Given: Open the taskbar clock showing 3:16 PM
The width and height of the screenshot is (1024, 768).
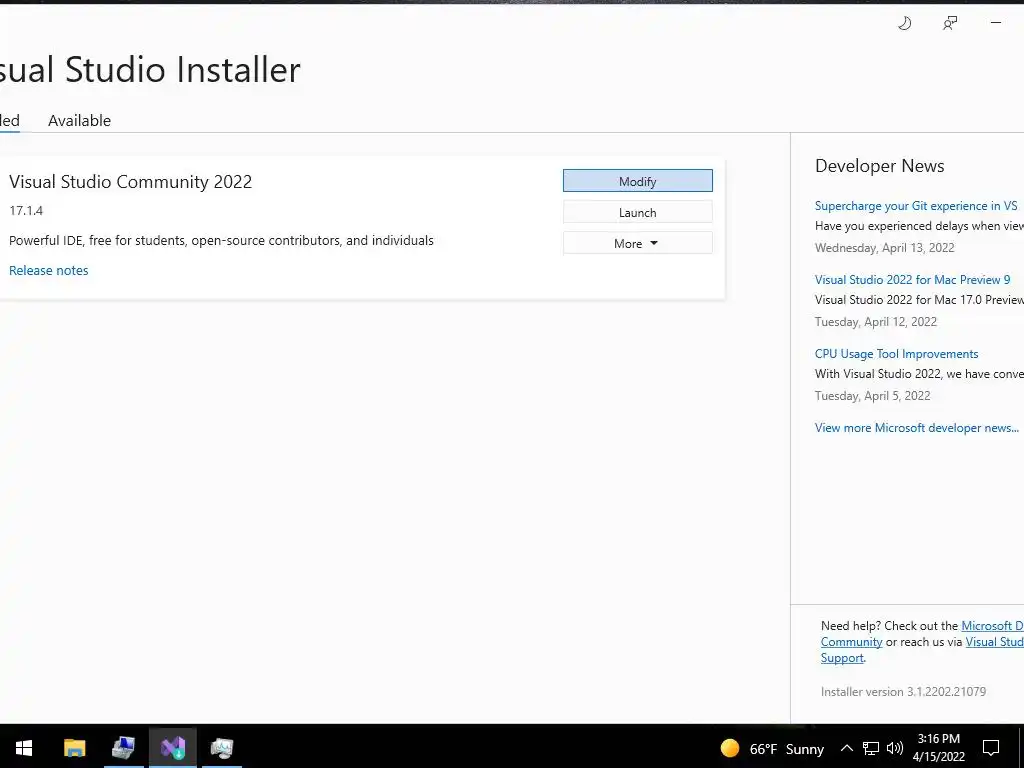Looking at the screenshot, I should [x=938, y=748].
